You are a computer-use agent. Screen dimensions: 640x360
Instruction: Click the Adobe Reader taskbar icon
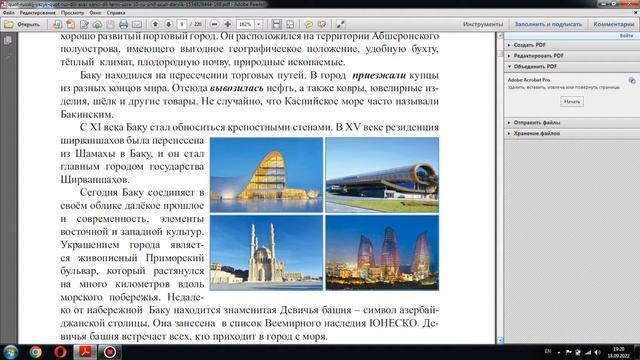(x=85, y=352)
